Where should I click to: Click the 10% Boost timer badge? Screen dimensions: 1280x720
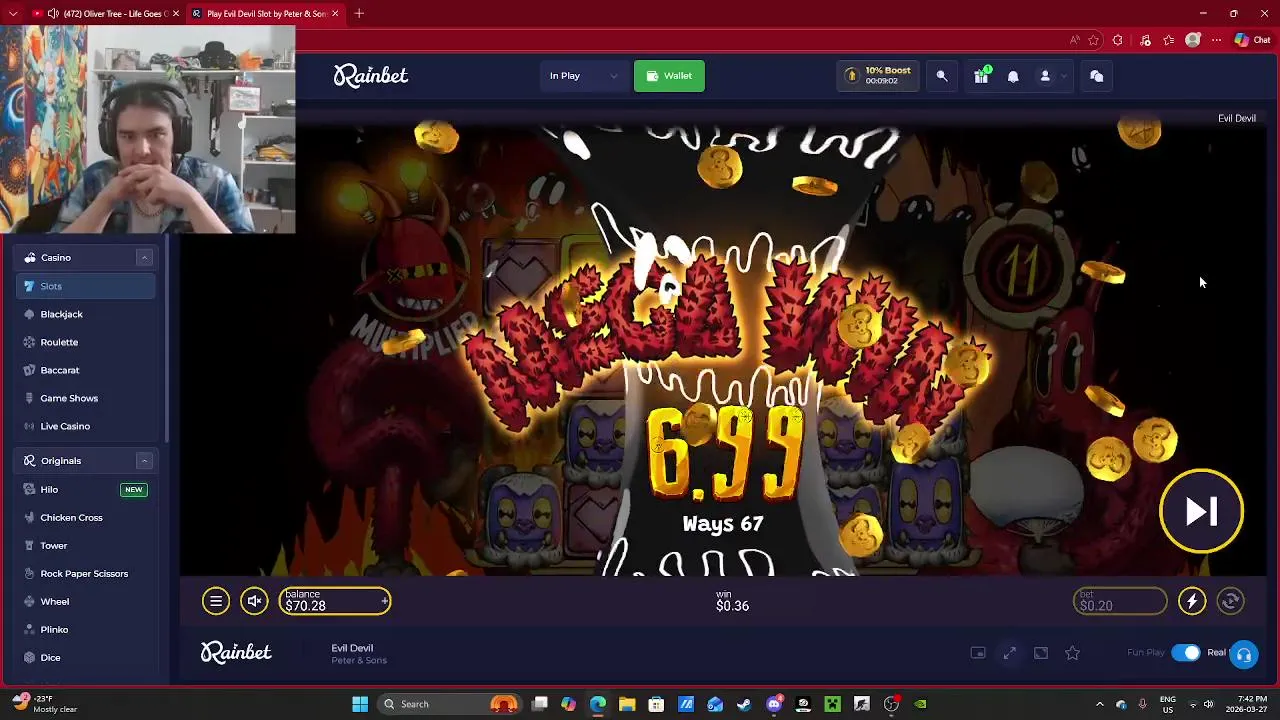[x=878, y=76]
